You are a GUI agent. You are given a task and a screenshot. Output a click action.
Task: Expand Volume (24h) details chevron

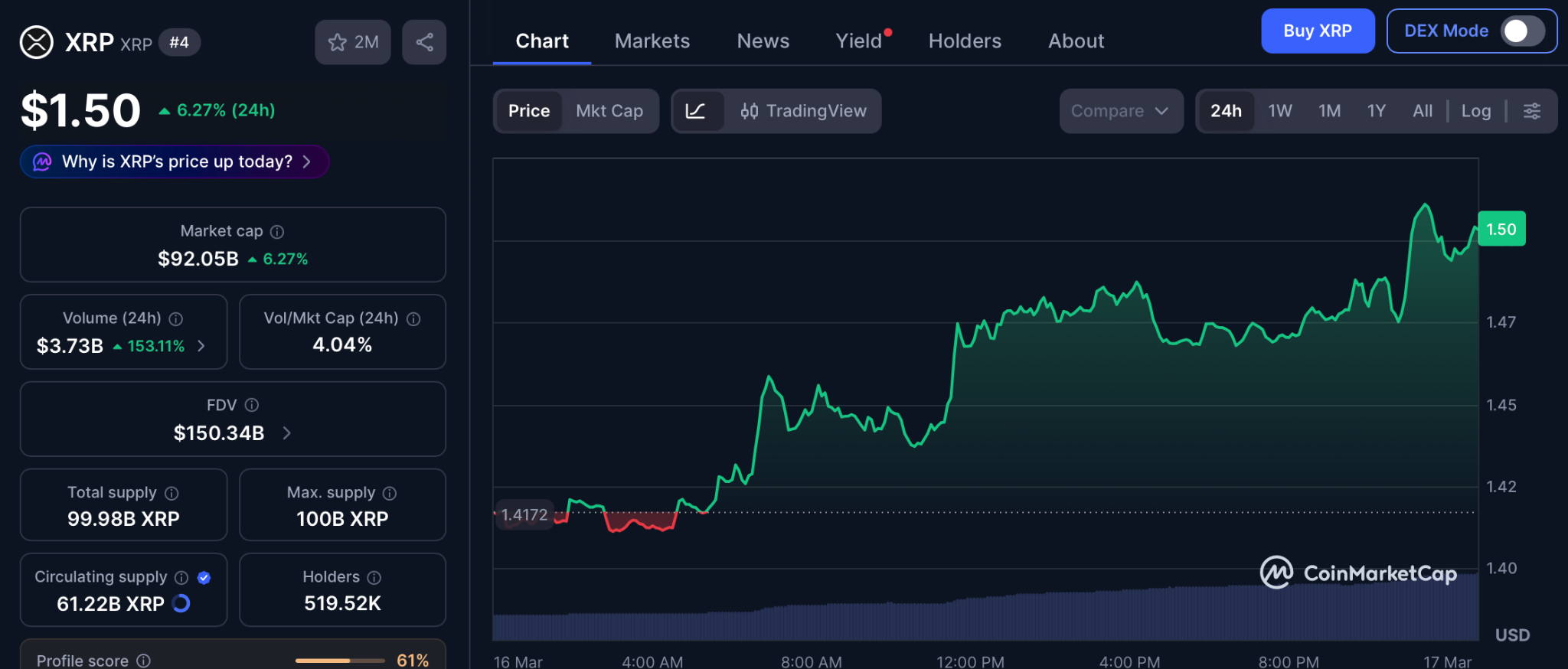click(x=201, y=346)
